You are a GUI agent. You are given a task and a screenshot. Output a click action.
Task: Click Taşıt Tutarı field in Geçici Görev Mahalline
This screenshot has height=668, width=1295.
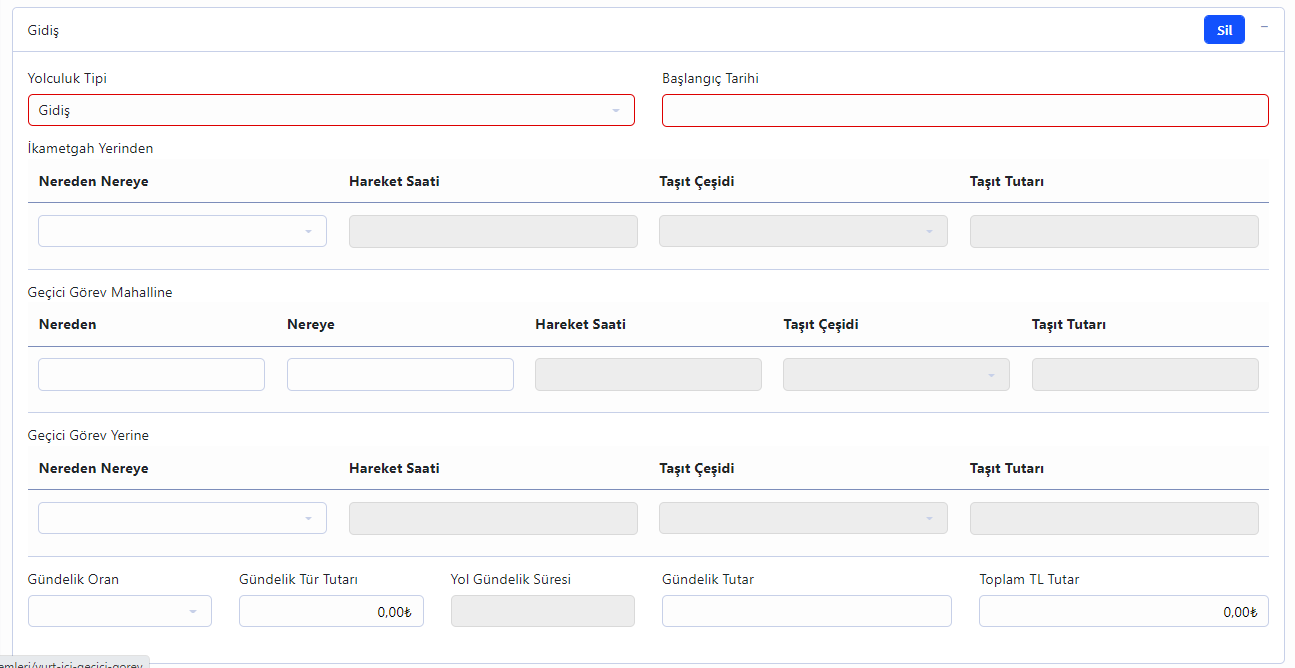coord(1144,374)
